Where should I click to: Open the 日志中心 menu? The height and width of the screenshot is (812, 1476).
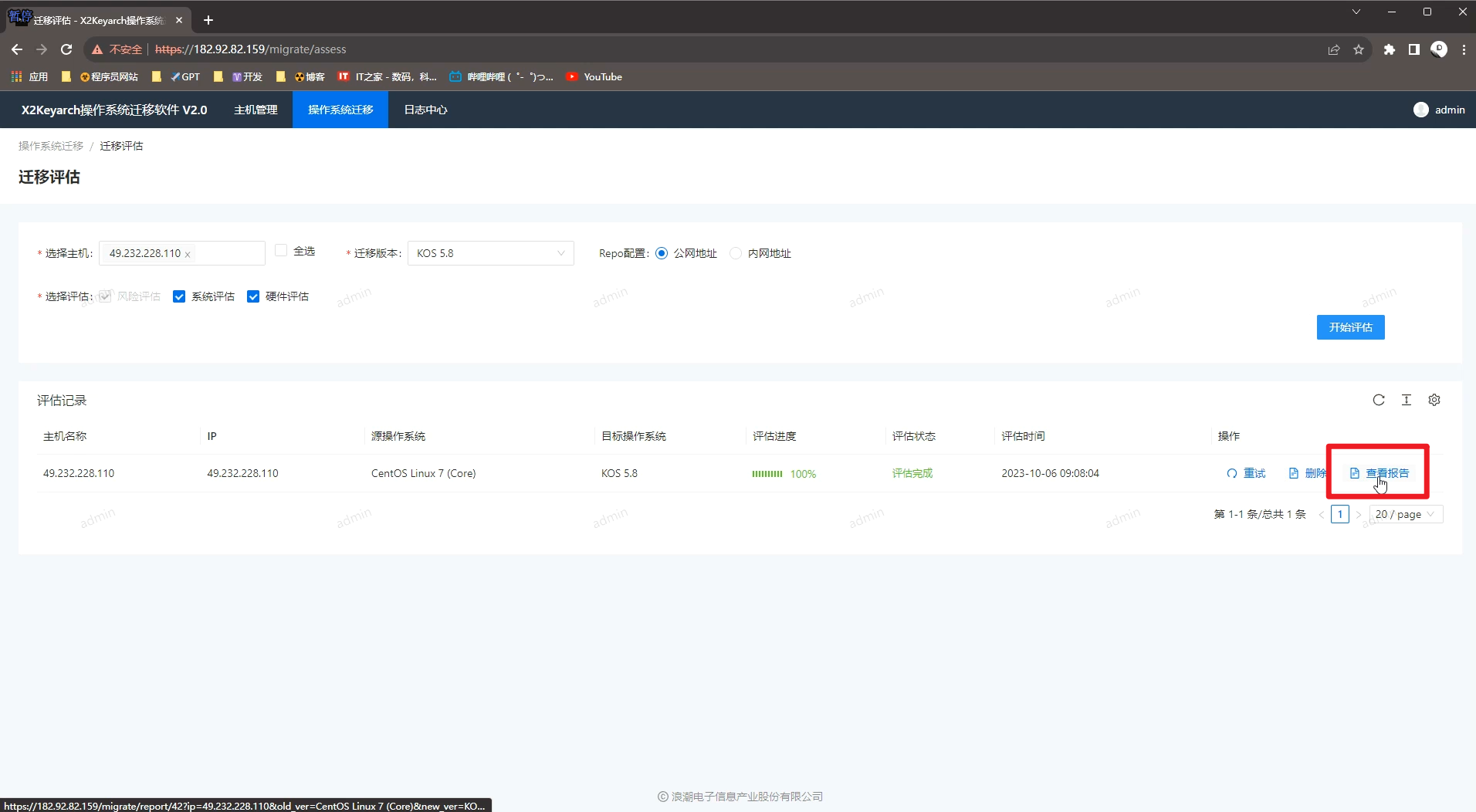pyautogui.click(x=425, y=110)
